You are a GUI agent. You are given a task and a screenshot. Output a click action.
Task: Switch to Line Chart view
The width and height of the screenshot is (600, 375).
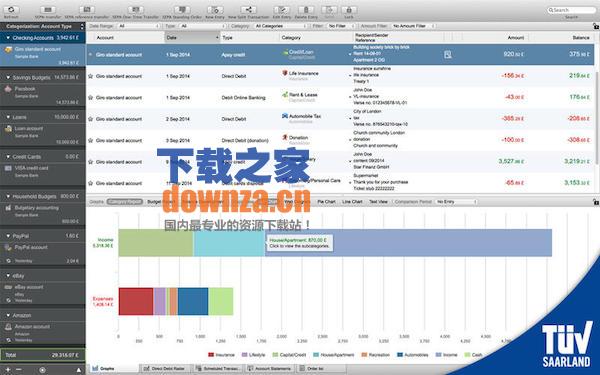(x=352, y=202)
